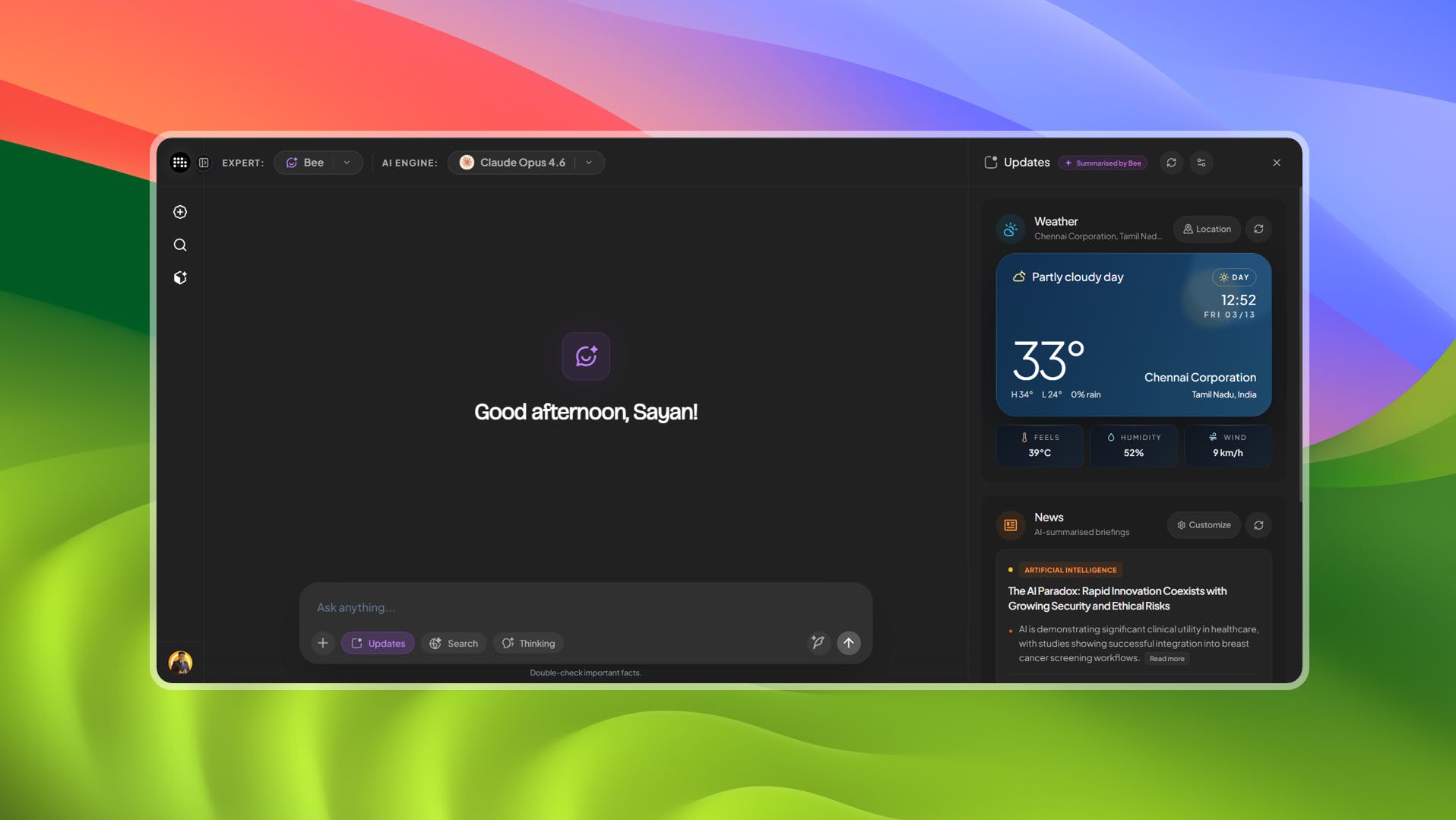Screen dimensions: 1456x820
Task: Refresh the Updates panel
Action: point(1171,163)
